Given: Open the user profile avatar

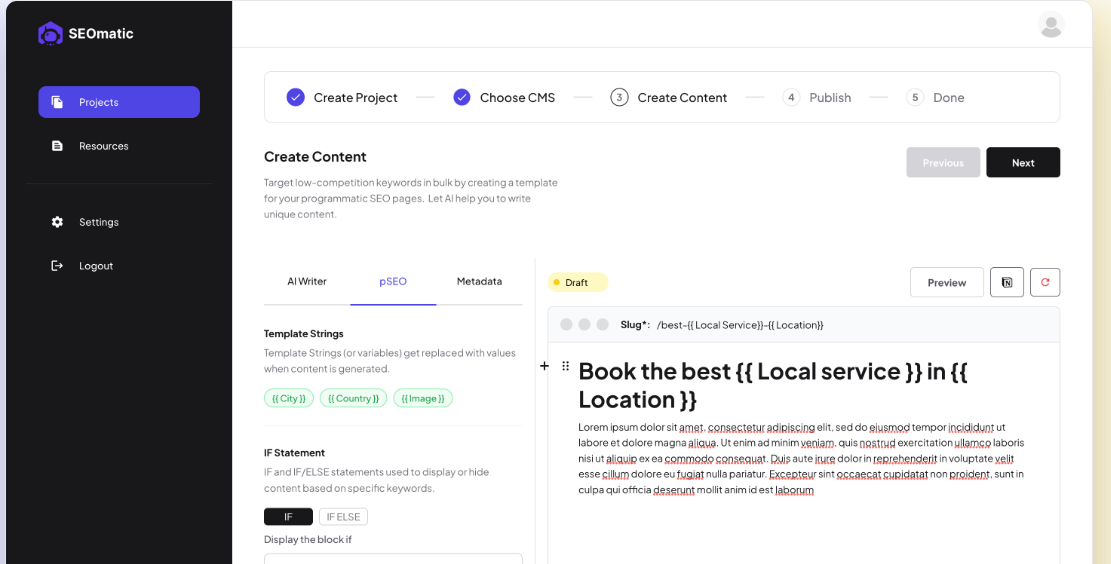Looking at the screenshot, I should point(1051,25).
